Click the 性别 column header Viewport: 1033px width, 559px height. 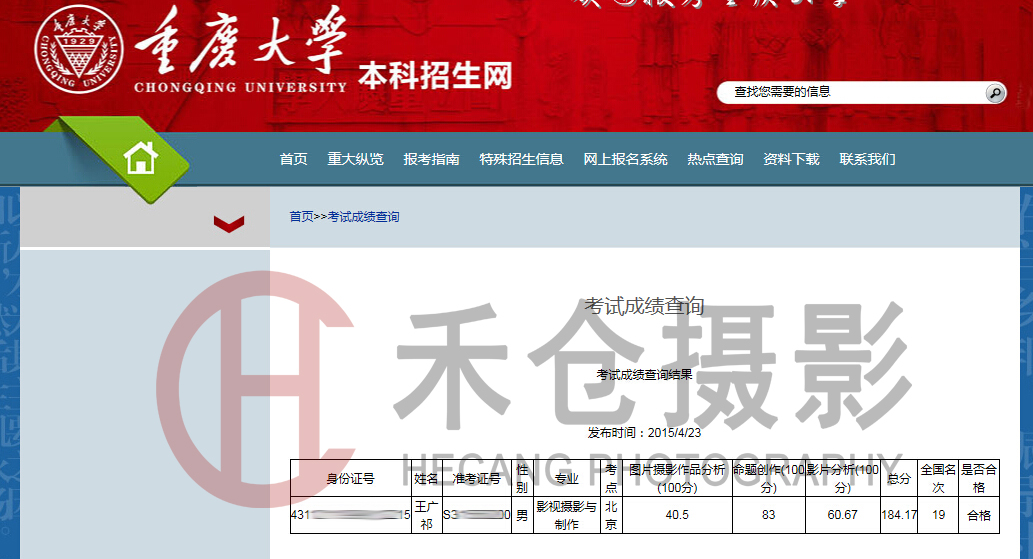point(522,479)
